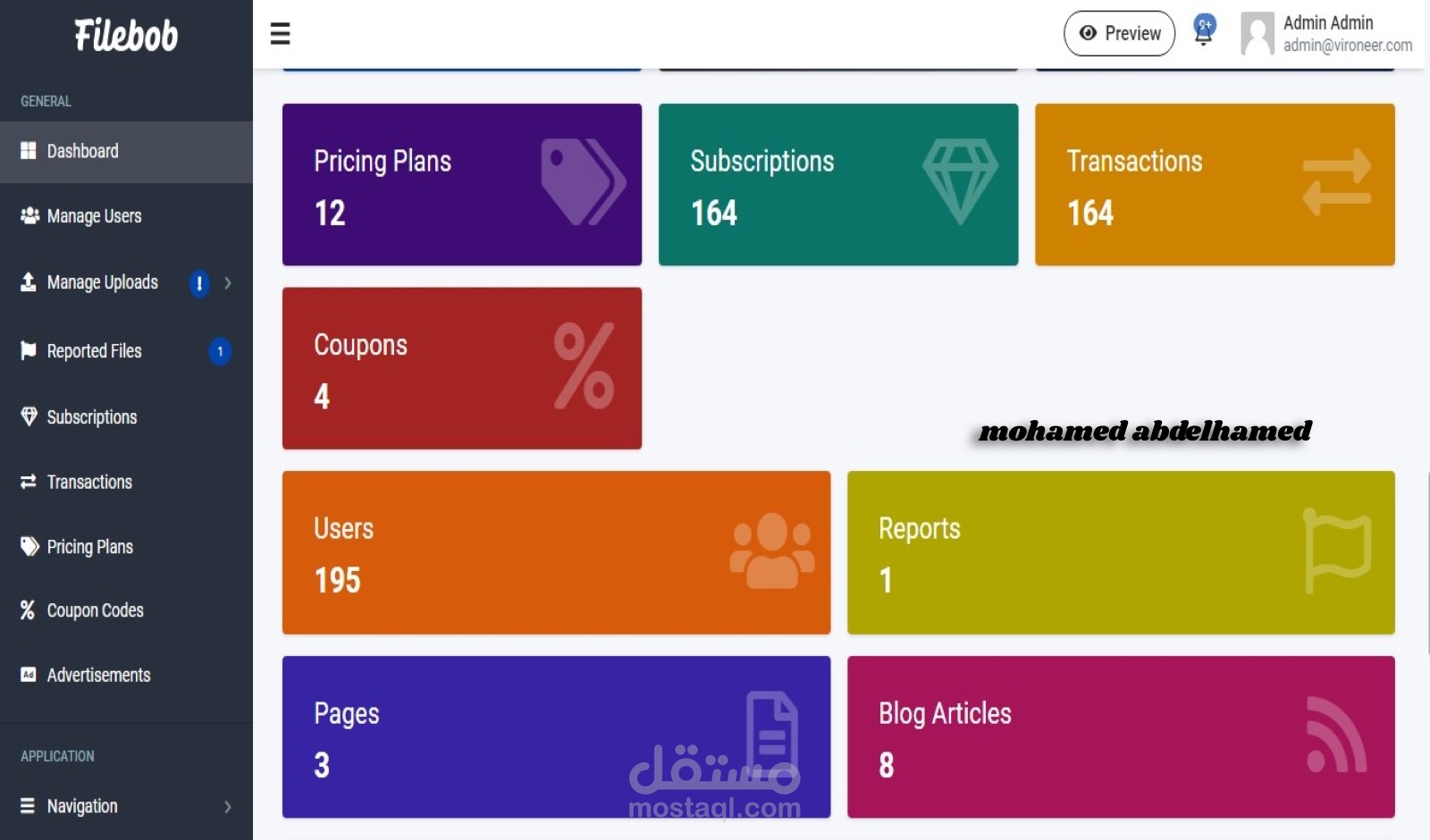The width and height of the screenshot is (1430, 840).
Task: Expand the Manage Uploads chevron
Action: click(228, 283)
